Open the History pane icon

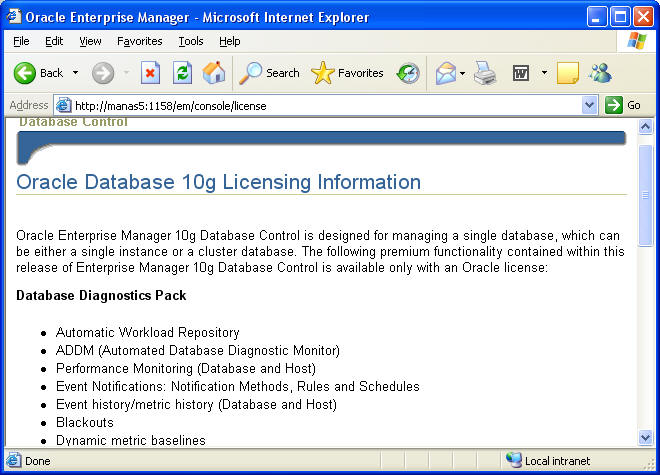point(408,73)
